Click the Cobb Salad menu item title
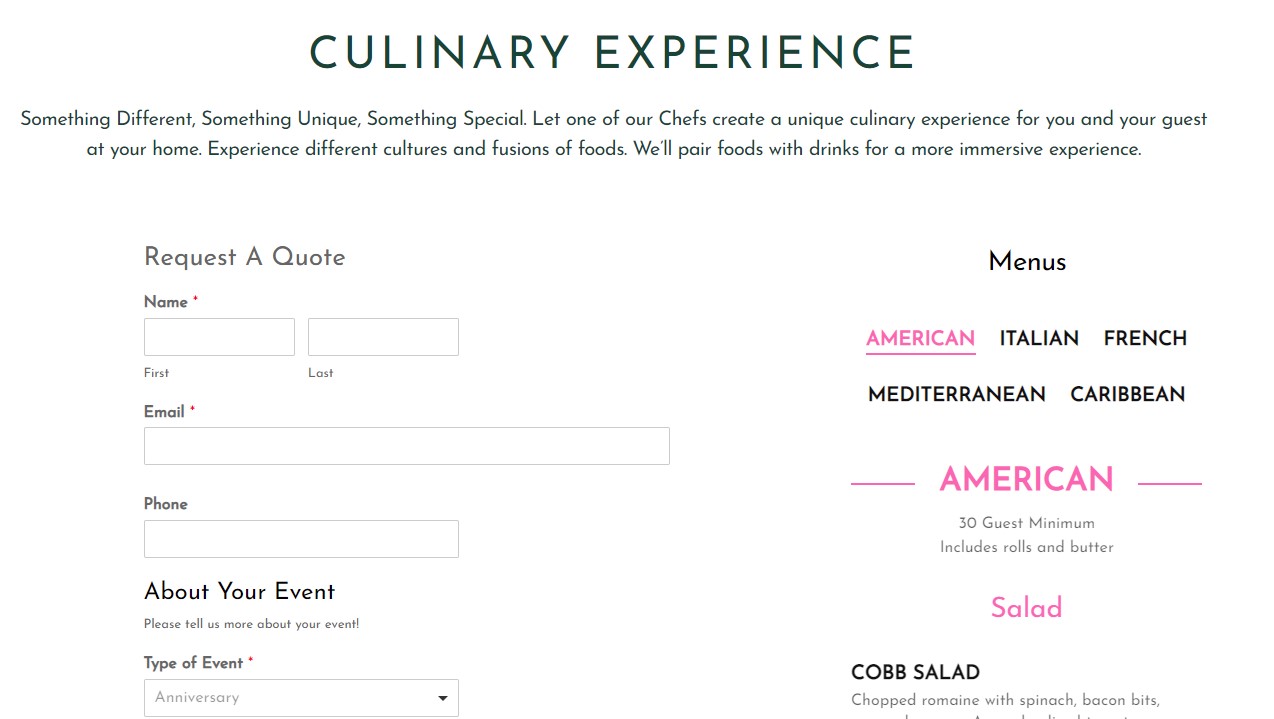Viewport: 1274px width, 719px height. coord(915,672)
